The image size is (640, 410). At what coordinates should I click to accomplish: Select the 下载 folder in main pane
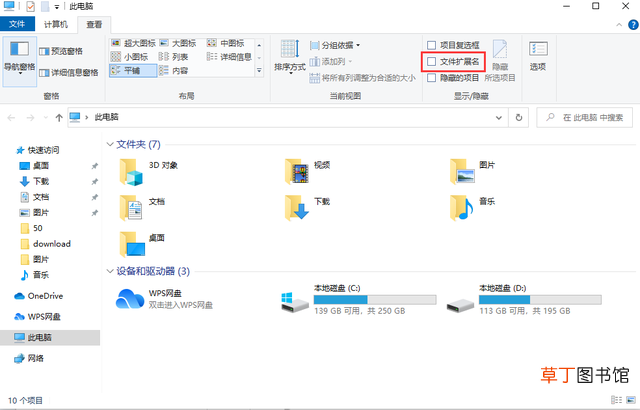[307, 208]
